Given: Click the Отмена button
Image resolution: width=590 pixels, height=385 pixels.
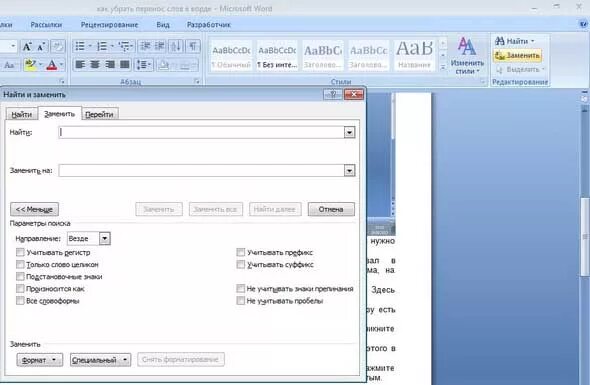Looking at the screenshot, I should (331, 209).
